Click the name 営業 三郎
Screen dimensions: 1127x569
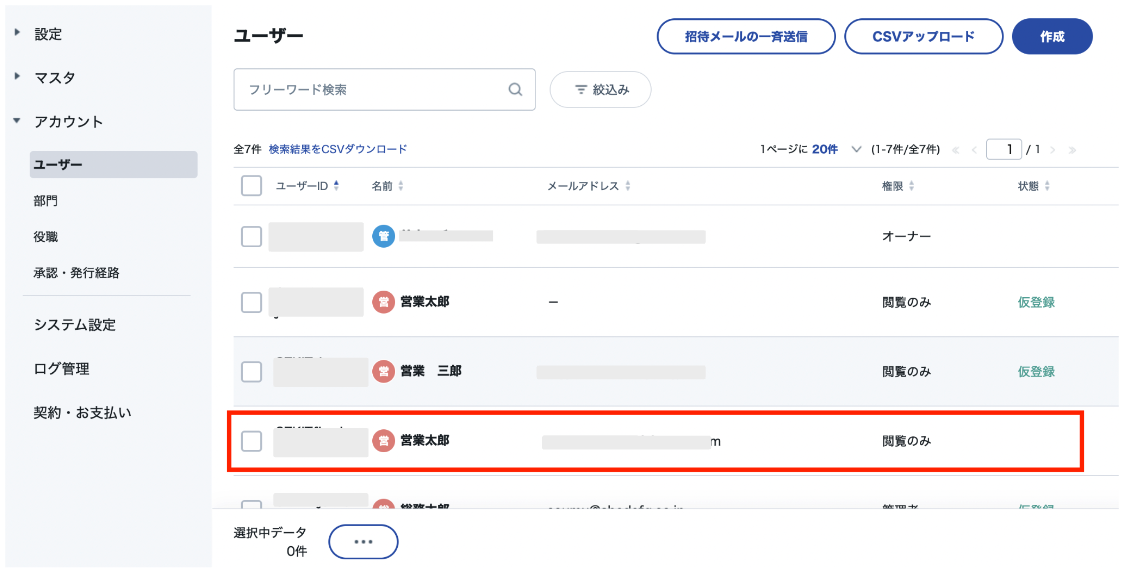point(431,371)
